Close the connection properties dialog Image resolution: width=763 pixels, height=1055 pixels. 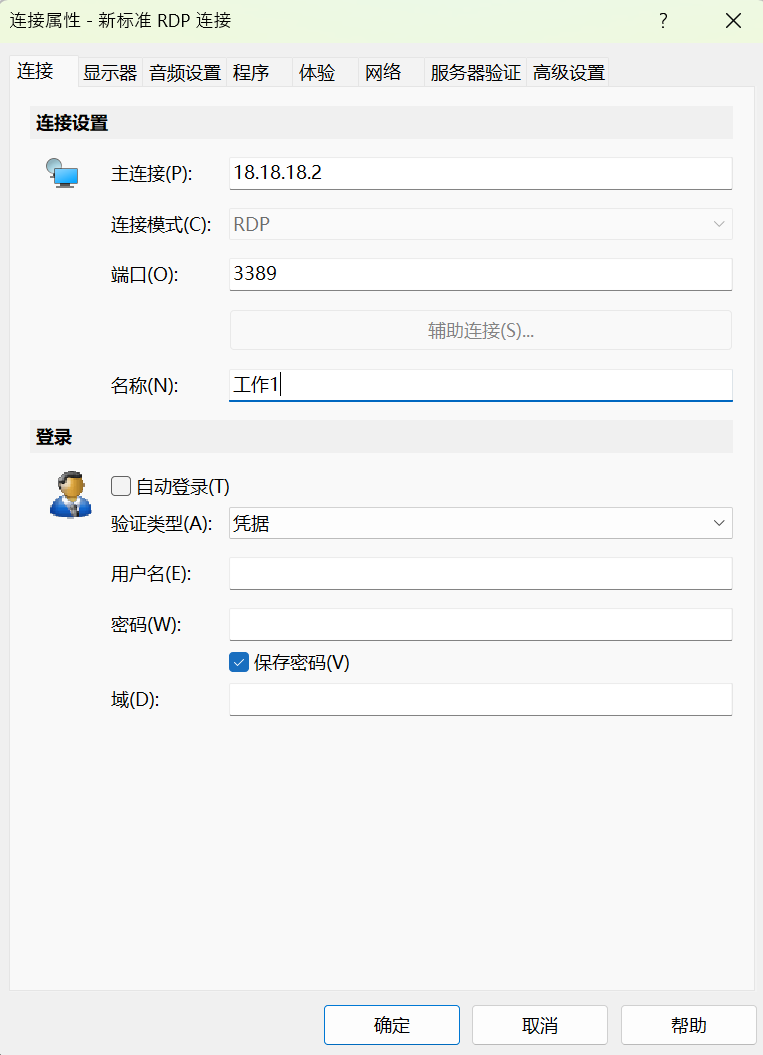(733, 21)
